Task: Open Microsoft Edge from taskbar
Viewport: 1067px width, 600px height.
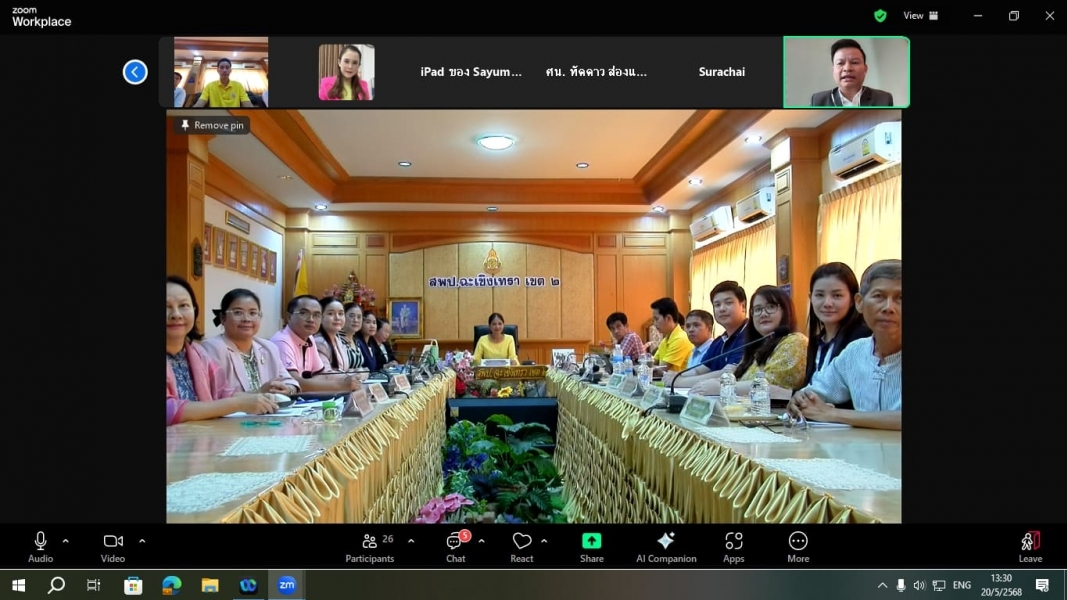Action: (171, 585)
